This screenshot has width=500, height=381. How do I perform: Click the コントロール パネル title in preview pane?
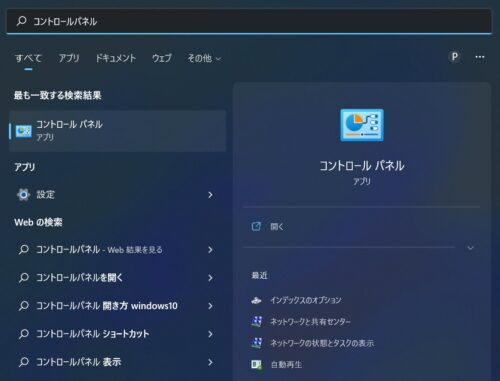click(362, 166)
